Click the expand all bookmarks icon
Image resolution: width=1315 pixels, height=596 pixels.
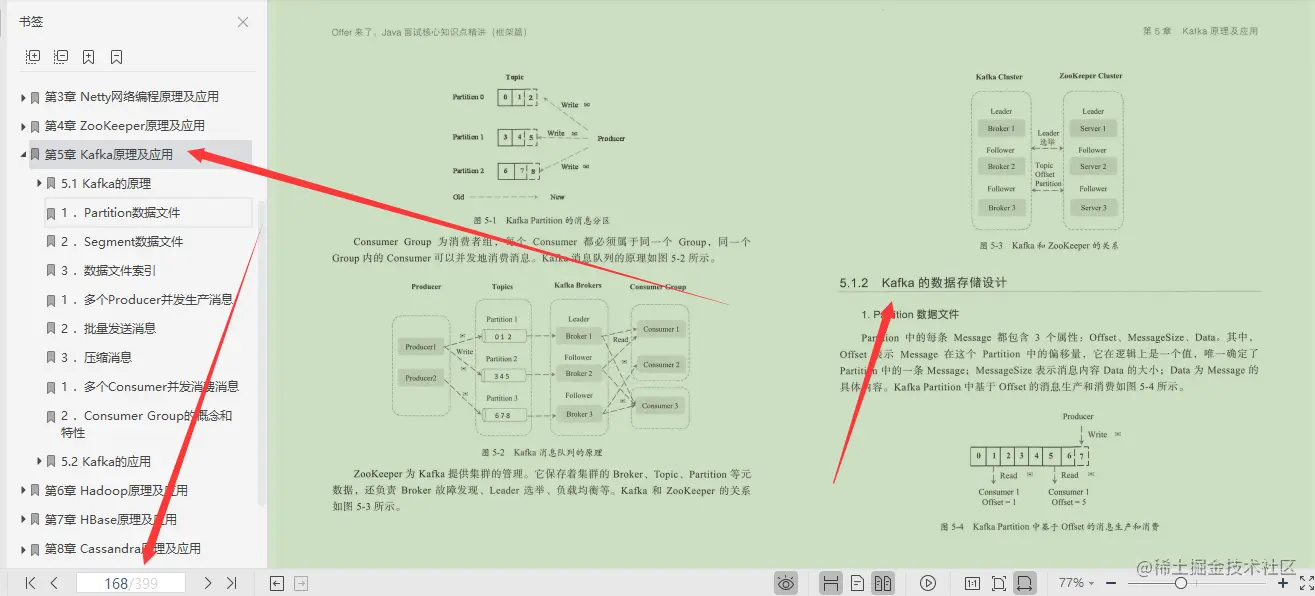[x=33, y=57]
